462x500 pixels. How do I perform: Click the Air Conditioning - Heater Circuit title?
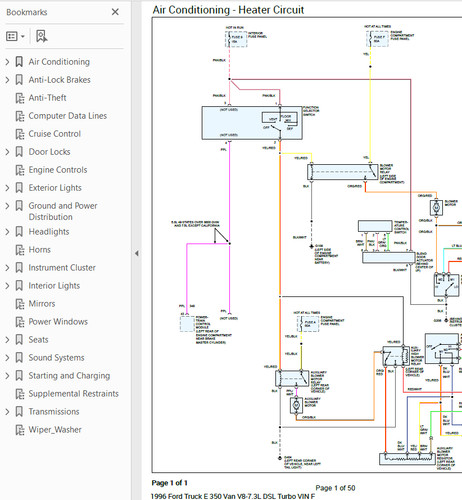pyautogui.click(x=228, y=10)
